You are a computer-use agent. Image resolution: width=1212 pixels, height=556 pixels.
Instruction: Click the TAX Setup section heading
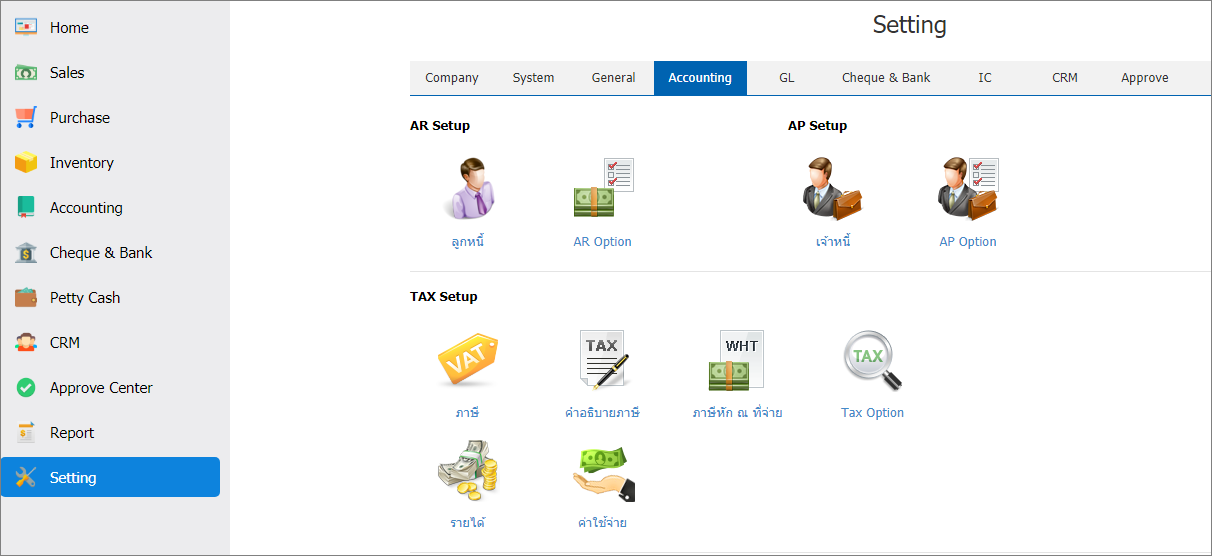tap(444, 297)
